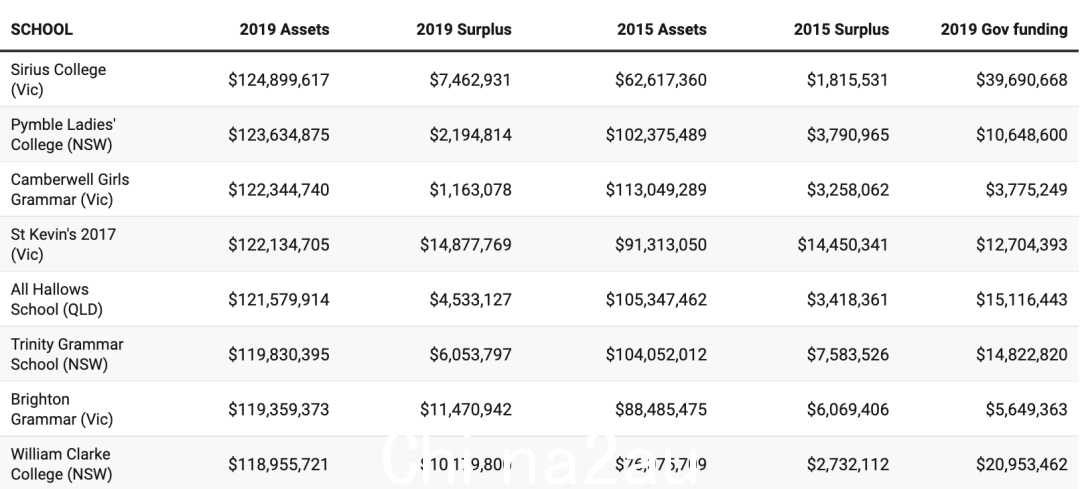Click the value $119,359,373
Viewport: 1080px width, 489px height.
(279, 410)
